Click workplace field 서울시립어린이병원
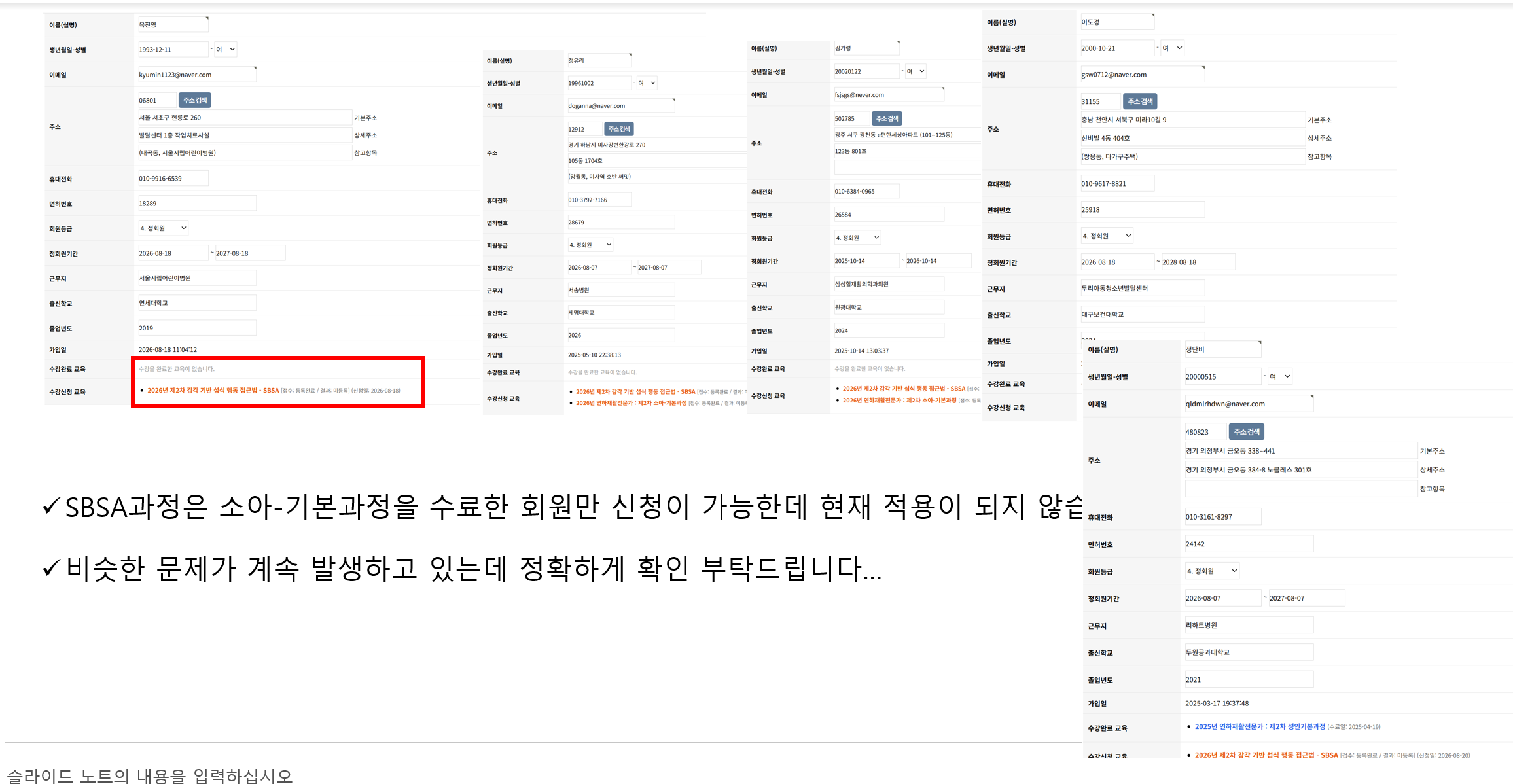The image size is (1513, 784). [196, 277]
